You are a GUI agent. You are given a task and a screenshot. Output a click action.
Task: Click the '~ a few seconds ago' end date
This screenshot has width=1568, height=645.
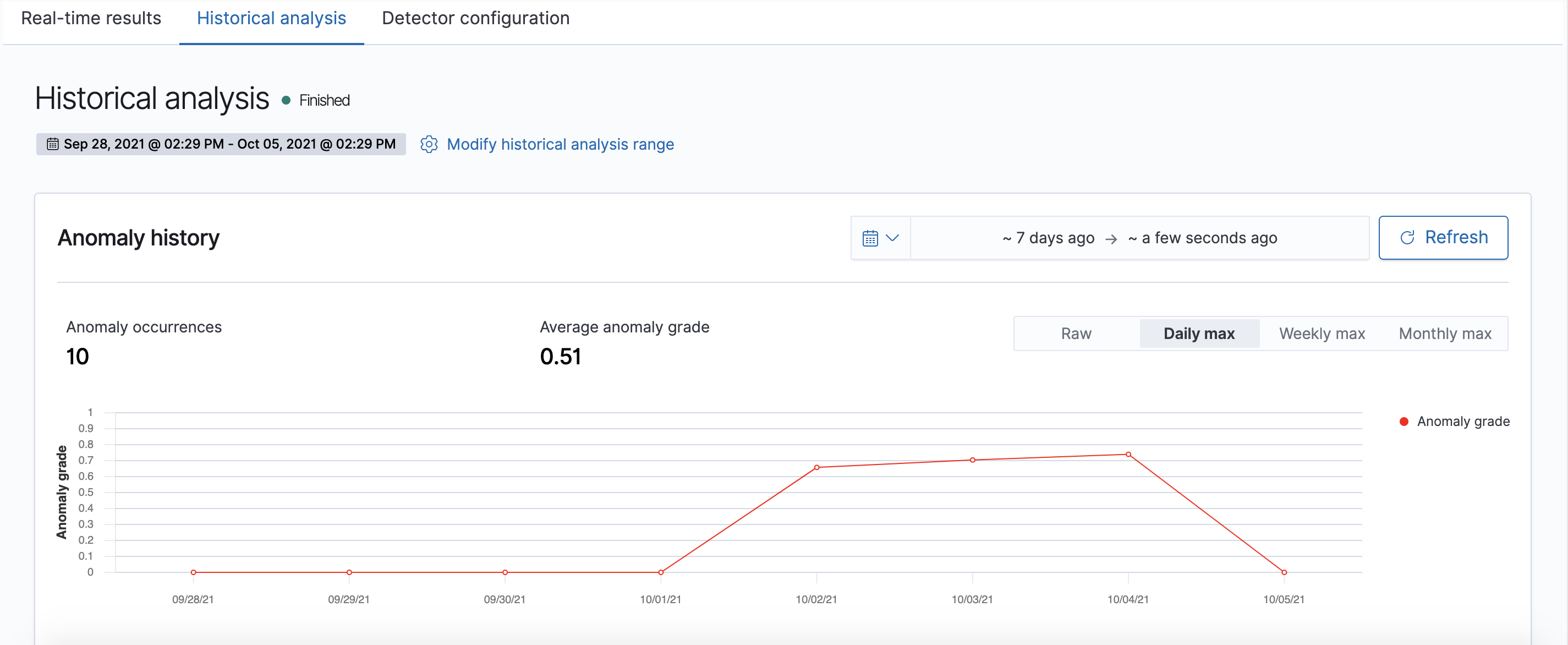1202,238
